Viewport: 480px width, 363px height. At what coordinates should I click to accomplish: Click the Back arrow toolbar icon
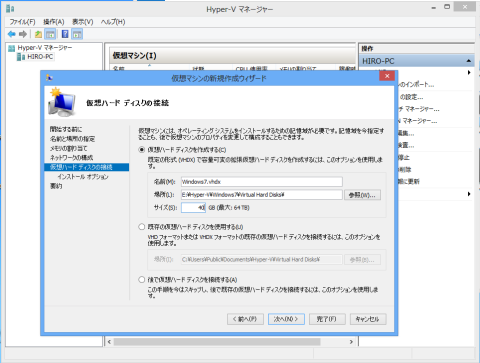click(x=12, y=34)
